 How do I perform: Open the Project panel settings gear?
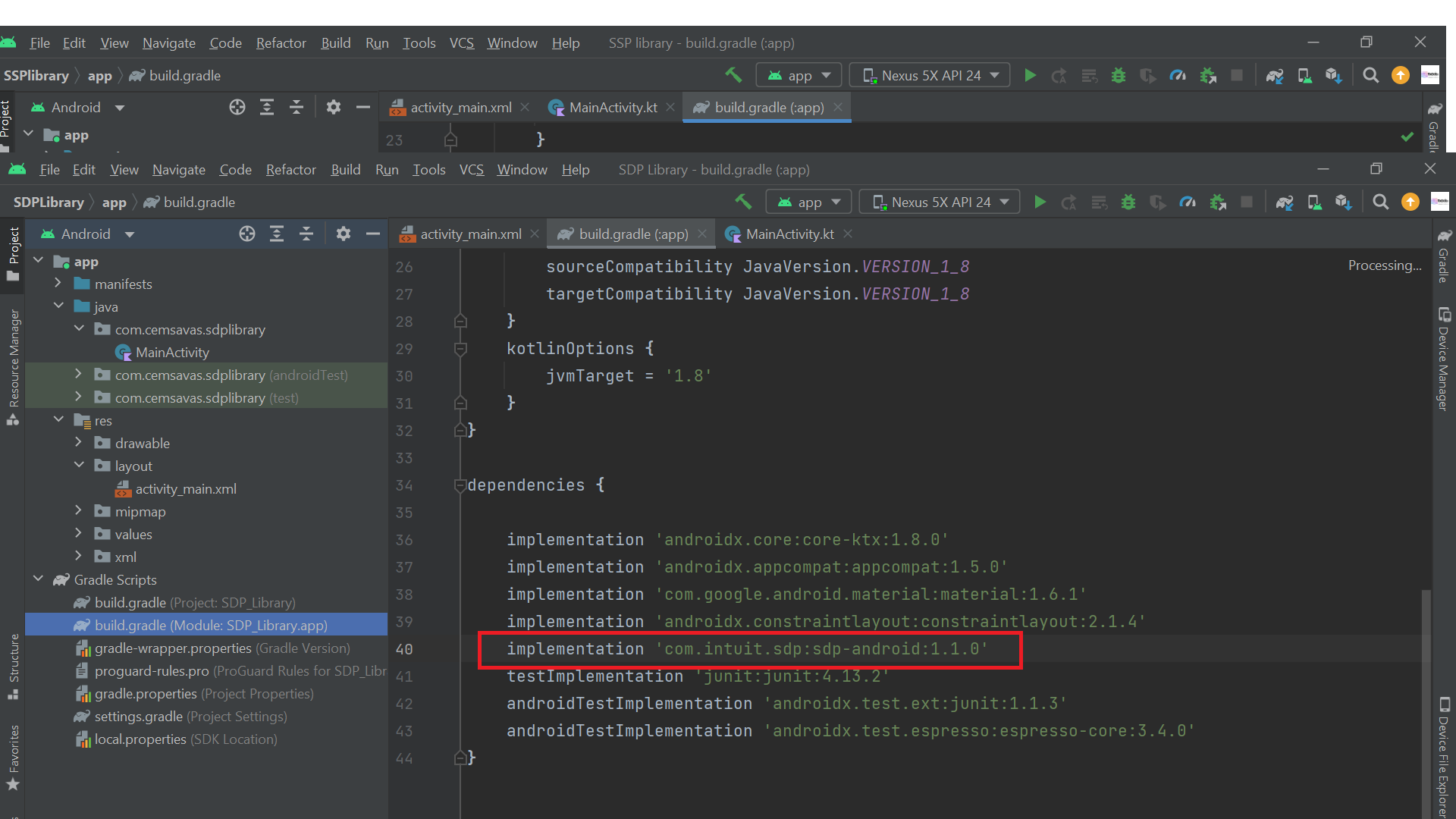344,234
